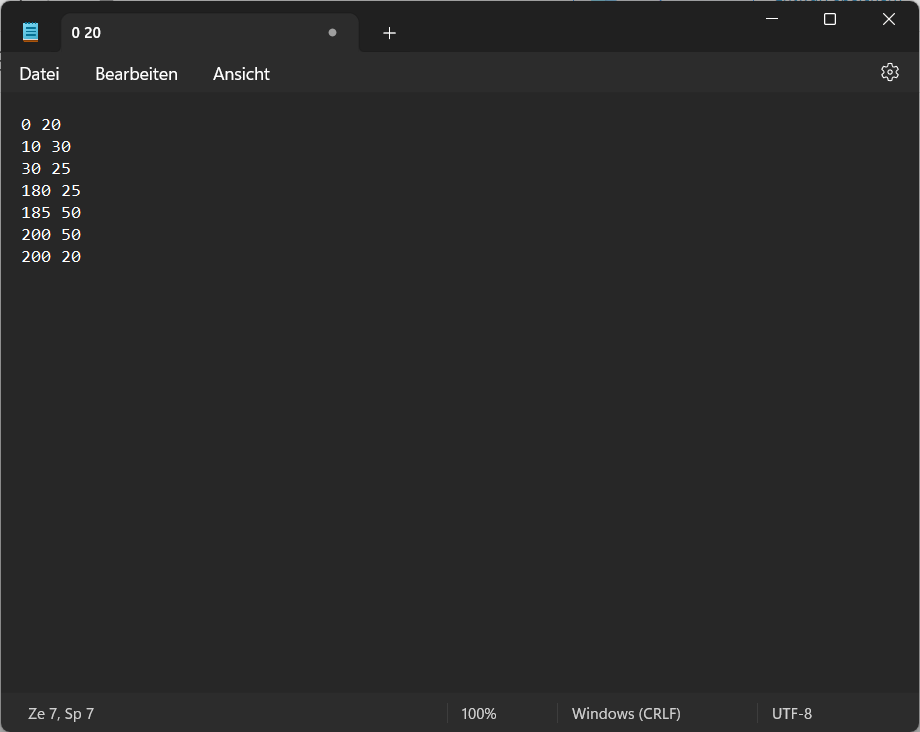Click the 100% zoom status entry

click(x=478, y=714)
